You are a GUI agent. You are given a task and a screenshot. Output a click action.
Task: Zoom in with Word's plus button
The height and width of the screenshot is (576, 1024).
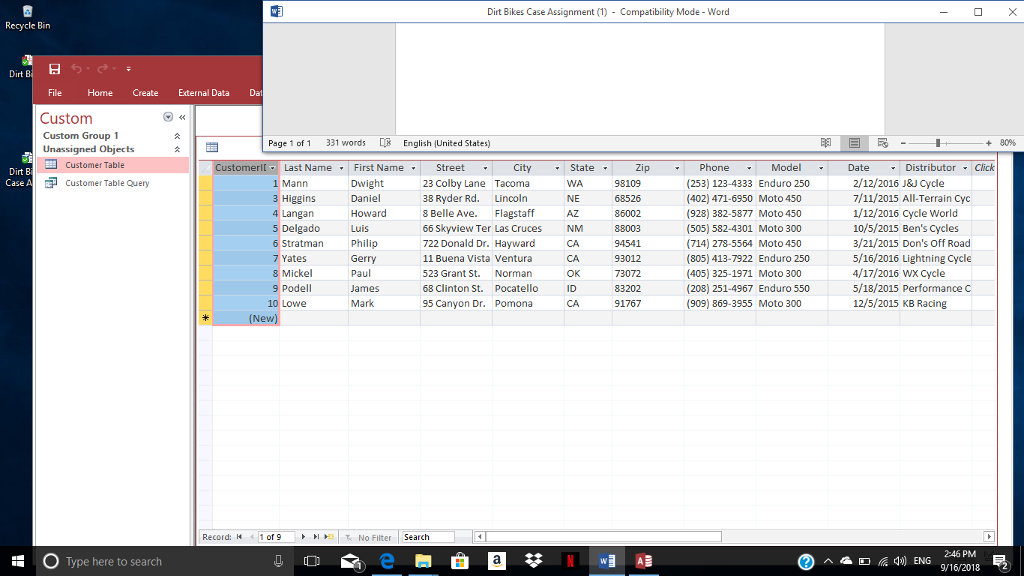click(x=989, y=143)
